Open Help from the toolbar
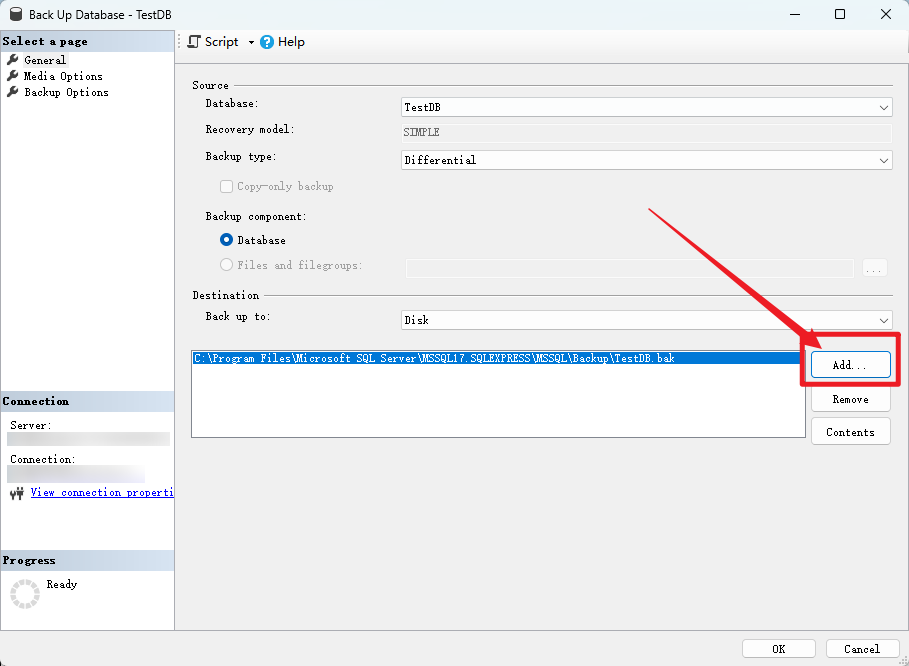This screenshot has width=909, height=666. click(282, 42)
